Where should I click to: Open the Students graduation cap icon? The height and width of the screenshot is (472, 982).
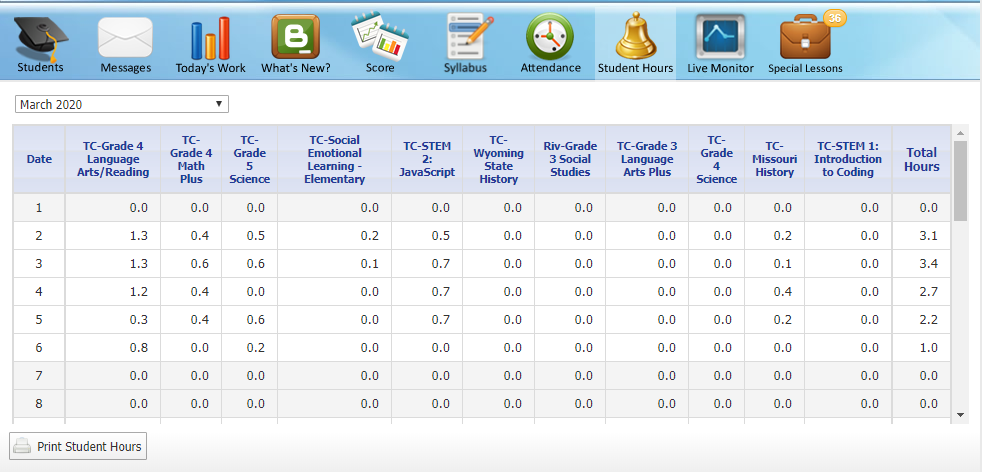[x=40, y=38]
